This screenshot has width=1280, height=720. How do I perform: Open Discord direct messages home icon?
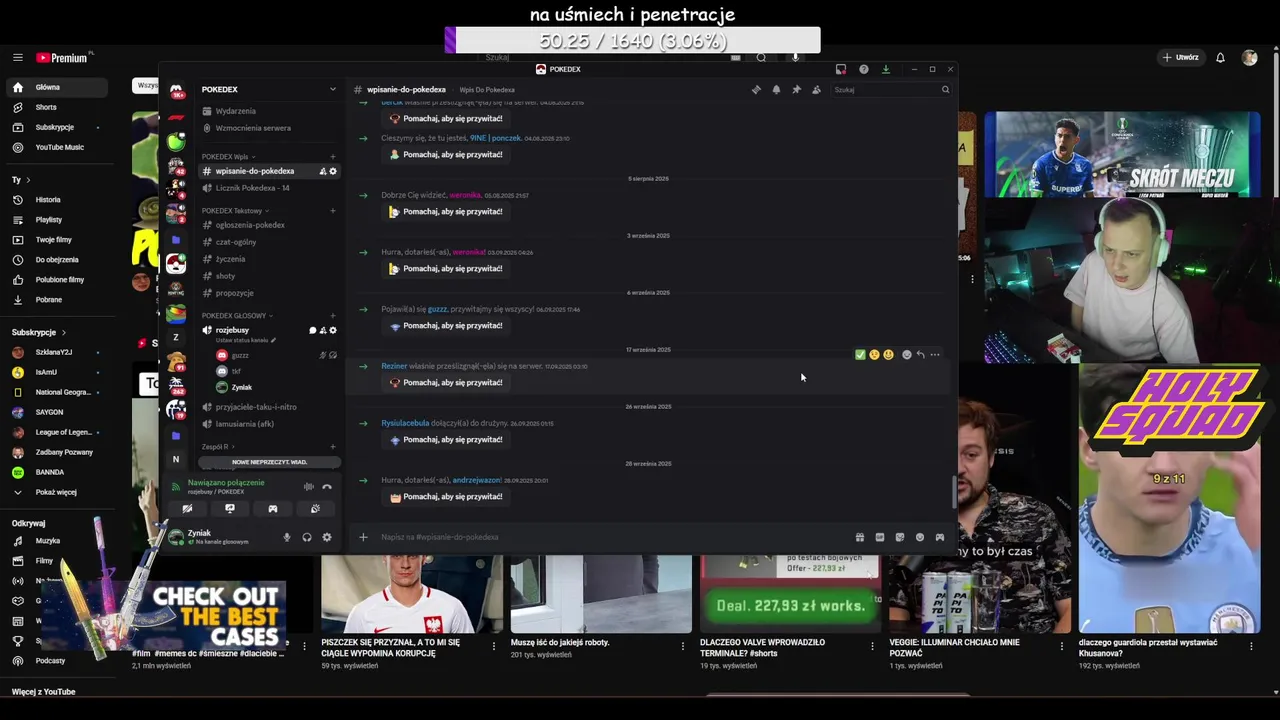(x=176, y=91)
